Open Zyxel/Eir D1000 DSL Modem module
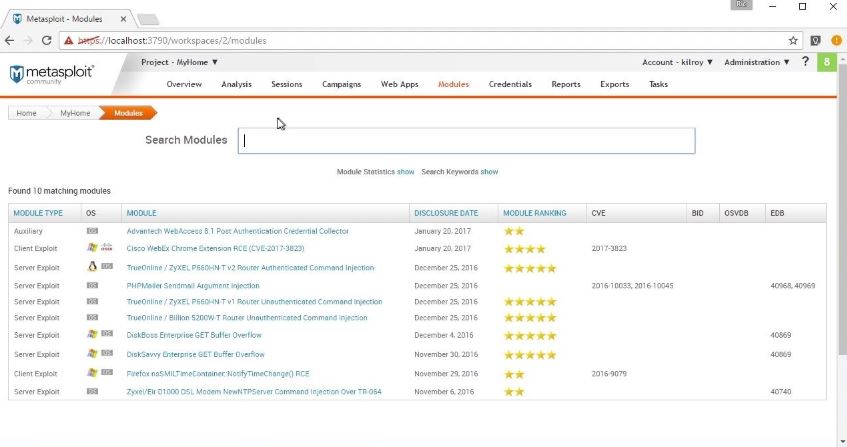 point(254,392)
